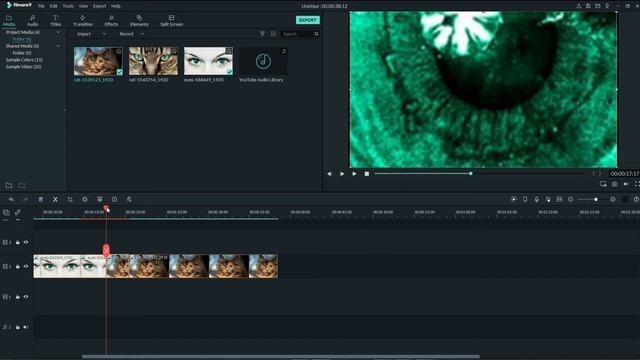
Task: Hide the third video track
Action: (x=26, y=297)
